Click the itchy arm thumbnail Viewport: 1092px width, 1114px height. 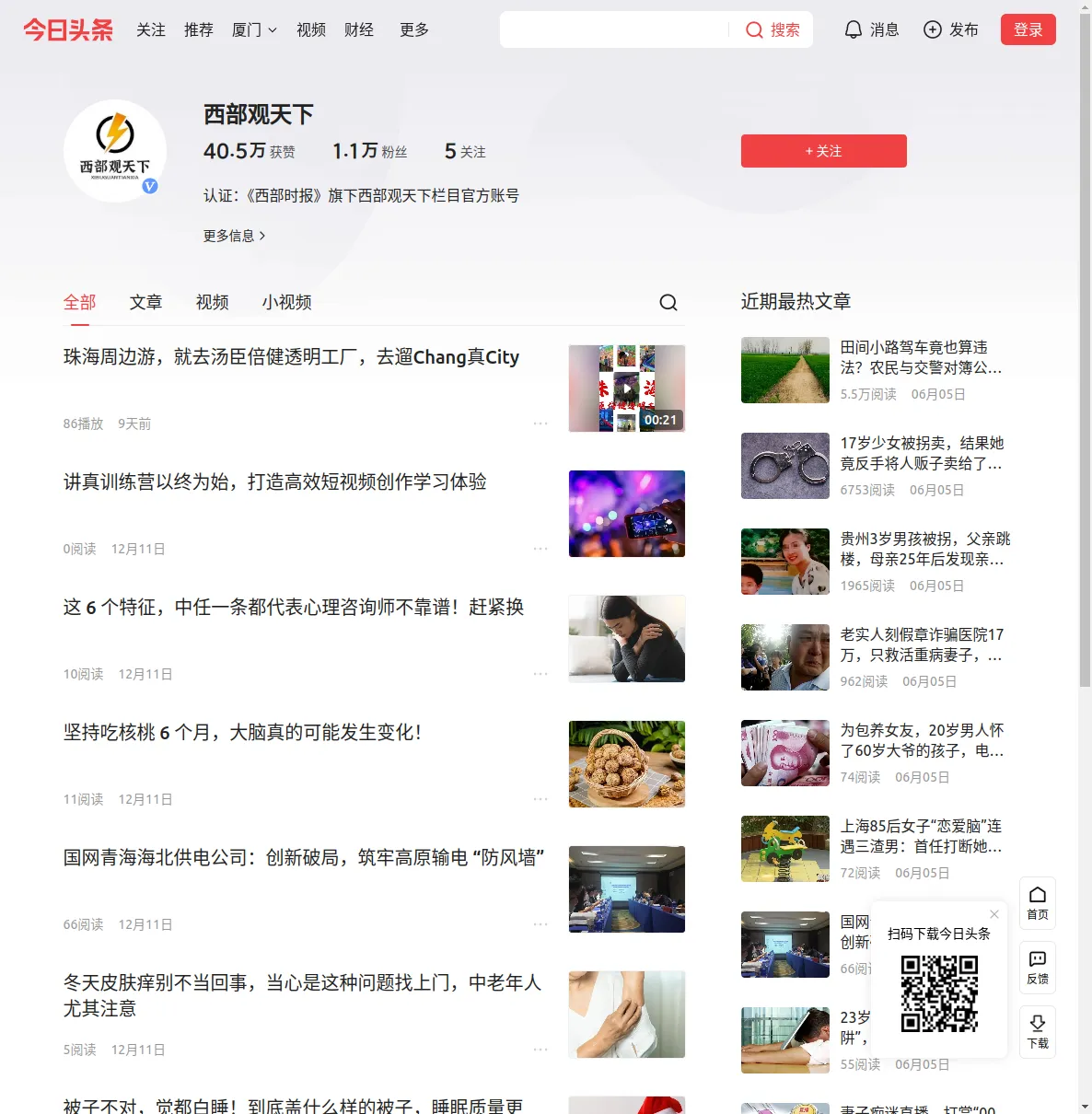[627, 1015]
